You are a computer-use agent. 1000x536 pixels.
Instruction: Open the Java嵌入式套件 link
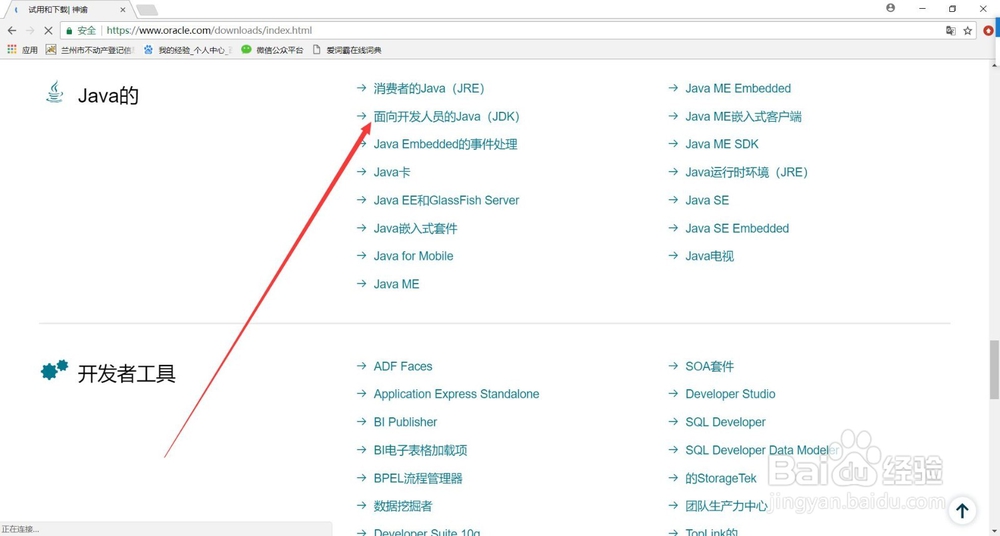pos(415,228)
